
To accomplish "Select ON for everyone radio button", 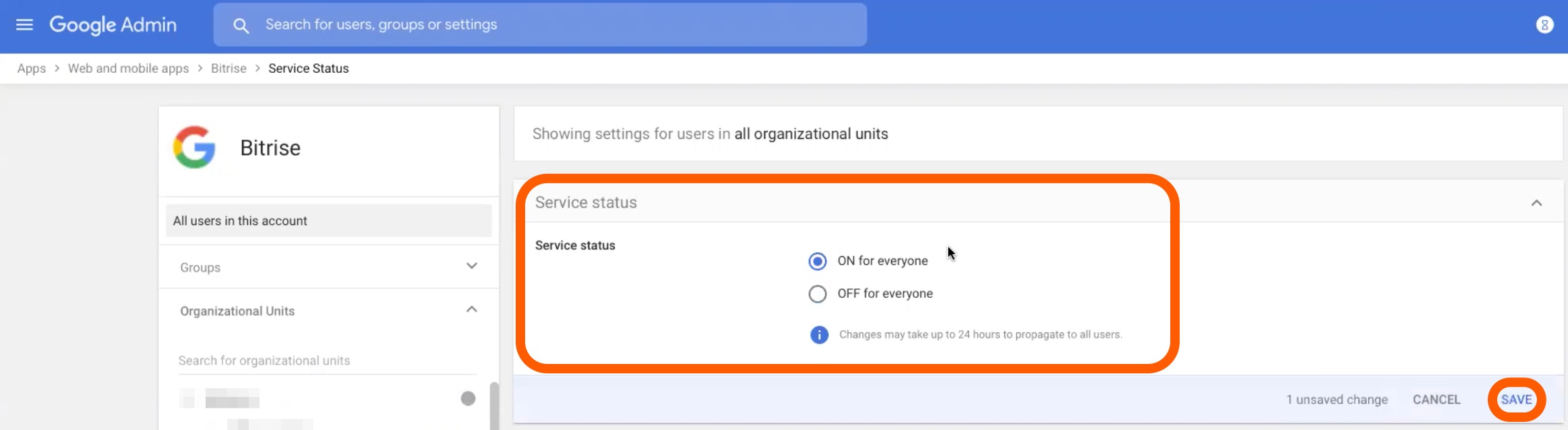I will [817, 261].
